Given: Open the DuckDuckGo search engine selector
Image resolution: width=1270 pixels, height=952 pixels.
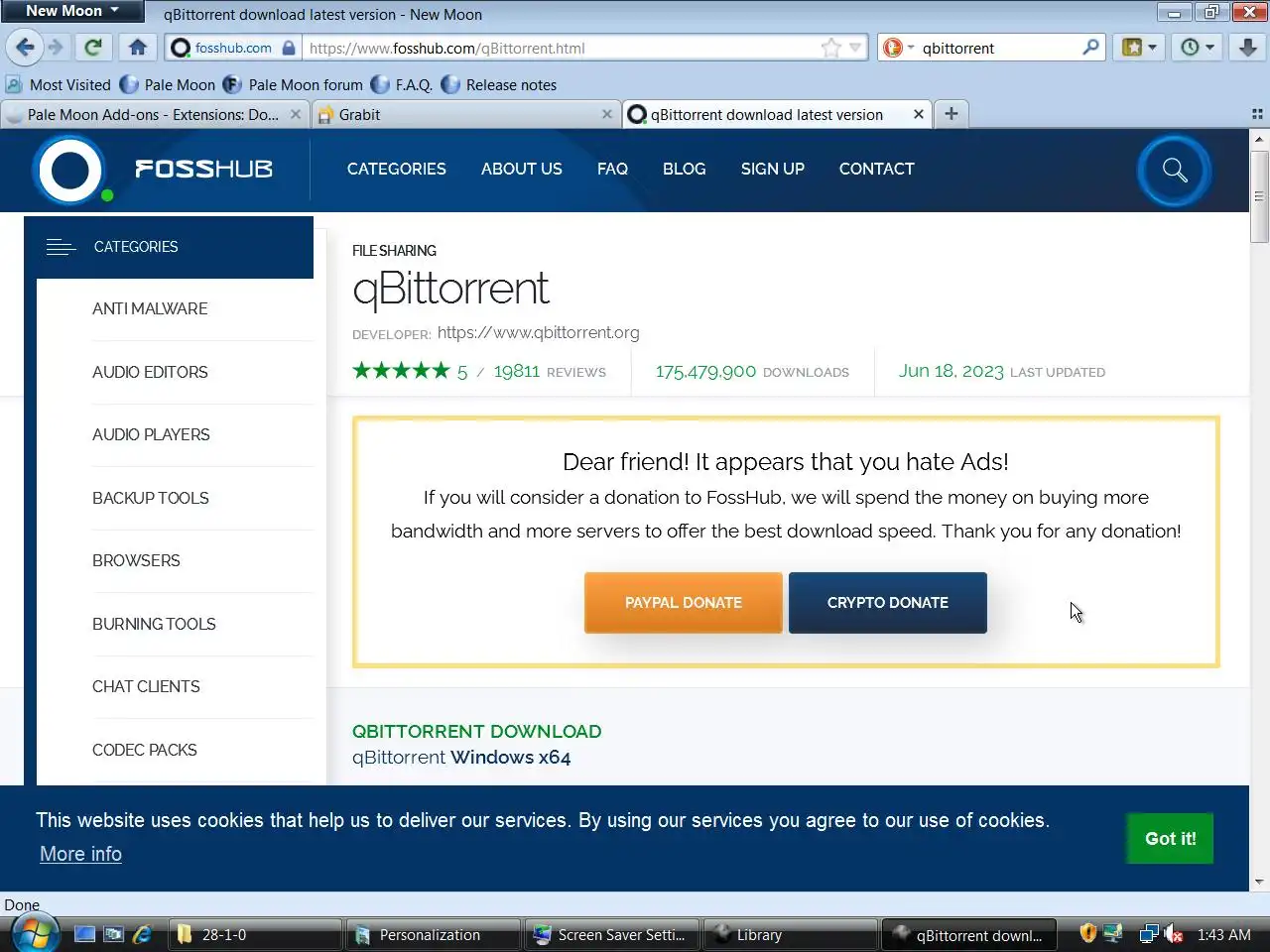Looking at the screenshot, I should coord(897,48).
